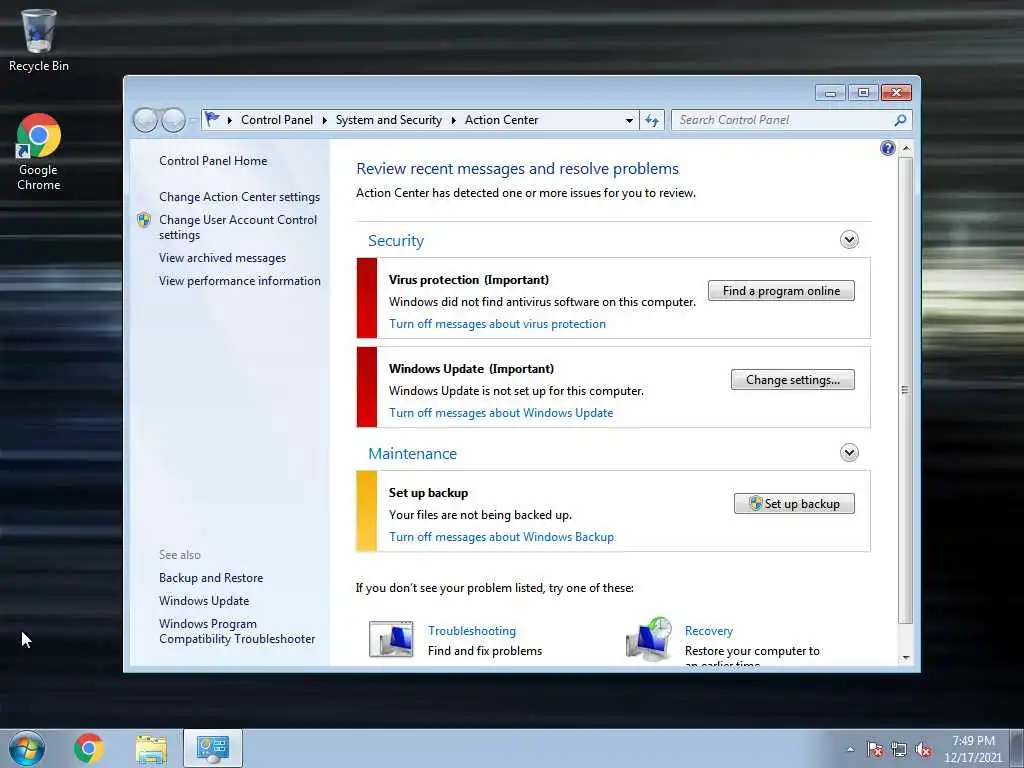Click the Forward navigation arrow
This screenshot has width=1024, height=768.
coord(173,120)
